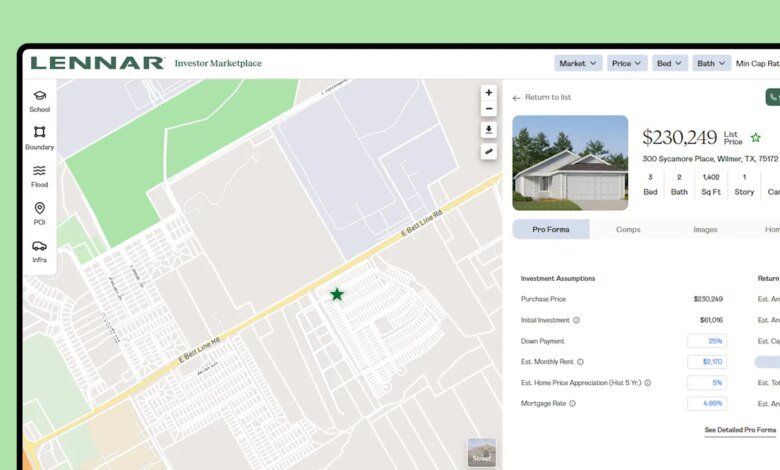Viewport: 780px width, 470px height.
Task: Select the map ruler measure tool
Action: click(x=488, y=152)
